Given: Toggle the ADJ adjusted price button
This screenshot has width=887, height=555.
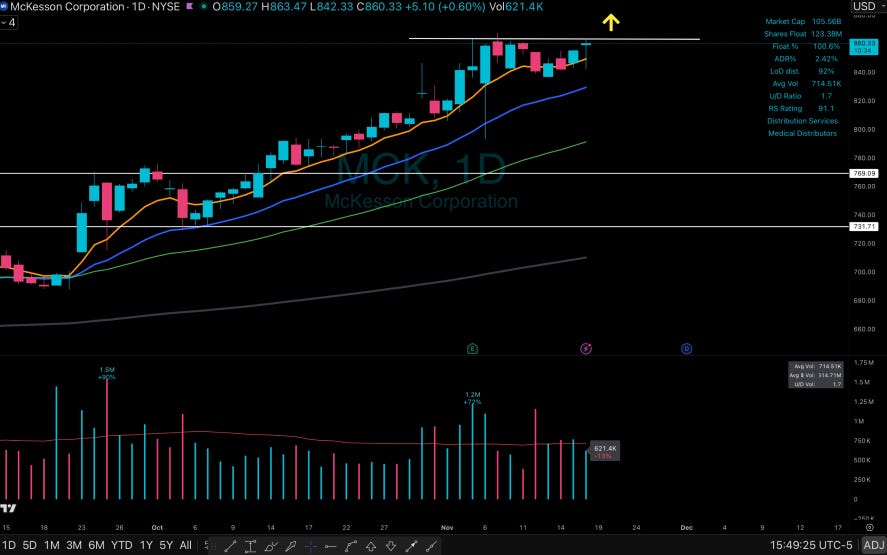Looking at the screenshot, I should (873, 545).
